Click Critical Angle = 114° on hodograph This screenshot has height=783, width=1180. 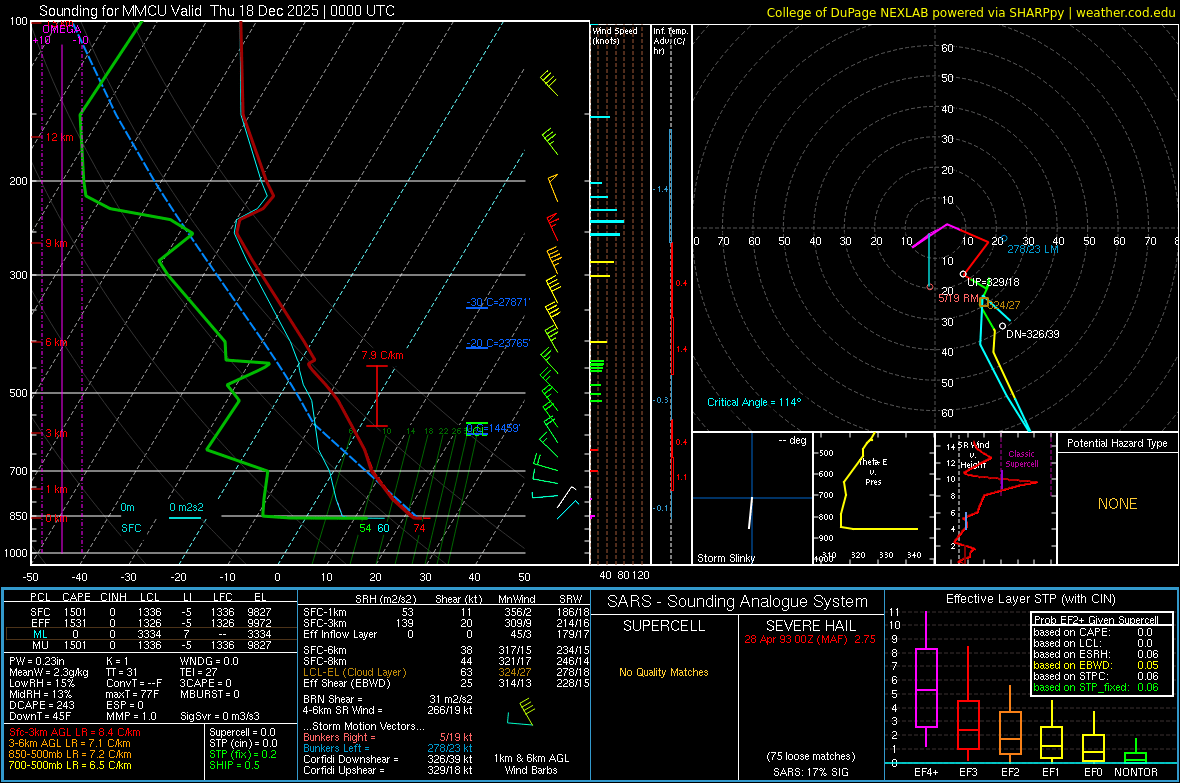[x=754, y=402]
